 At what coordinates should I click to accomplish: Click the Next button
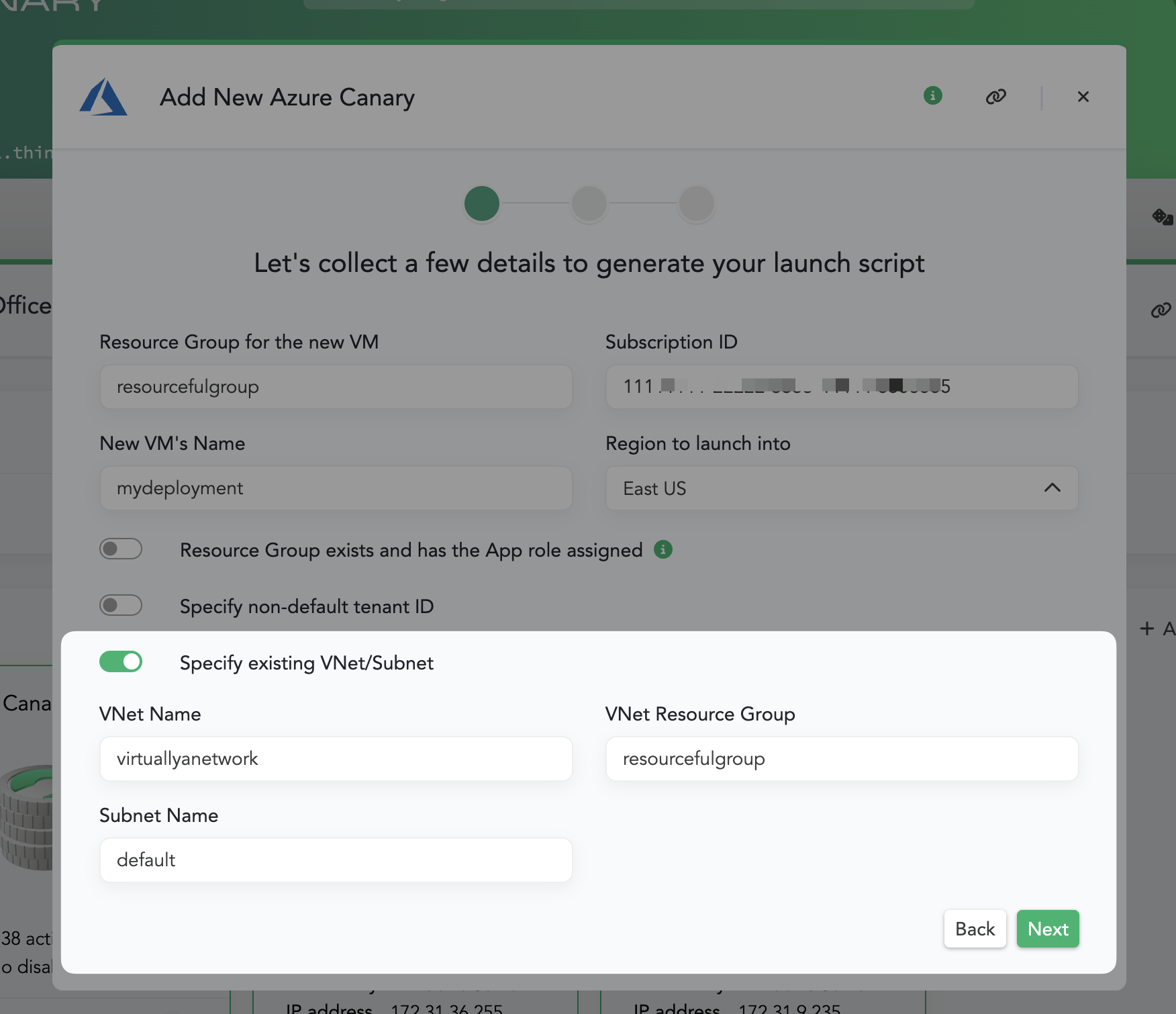[1047, 929]
